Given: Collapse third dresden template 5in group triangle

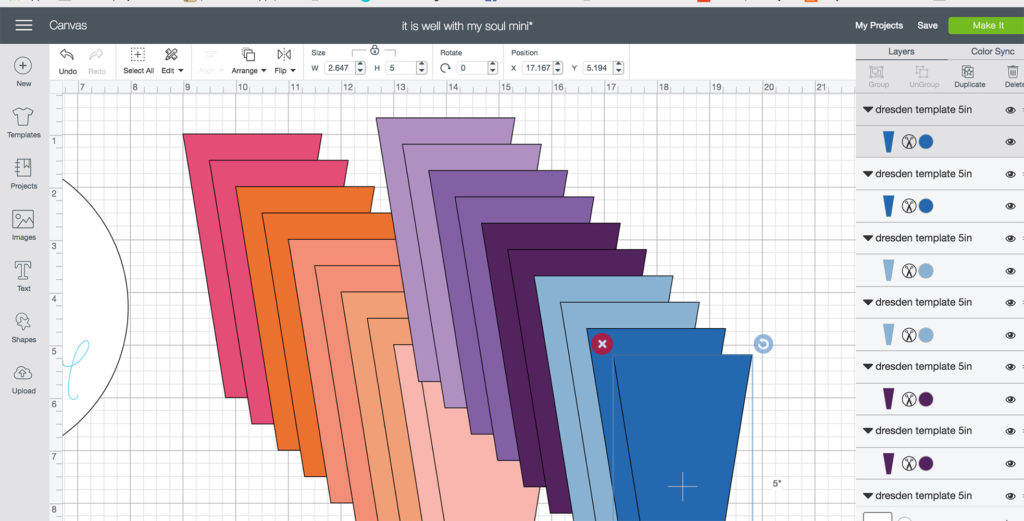Looking at the screenshot, I should click(x=868, y=238).
